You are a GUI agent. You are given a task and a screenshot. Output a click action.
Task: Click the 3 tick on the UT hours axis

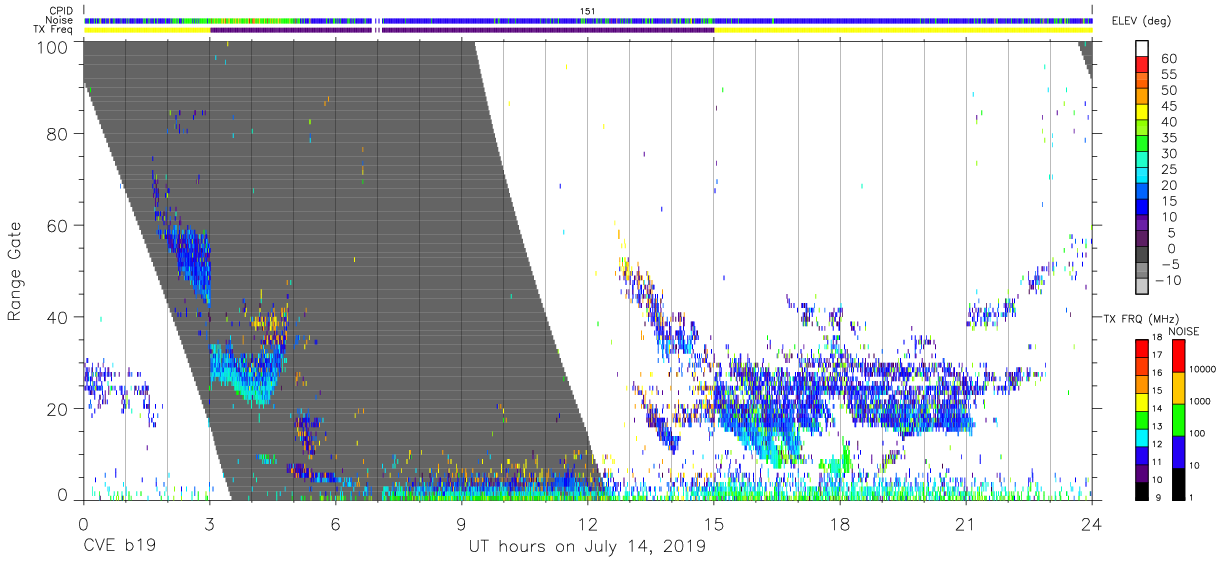(x=209, y=524)
